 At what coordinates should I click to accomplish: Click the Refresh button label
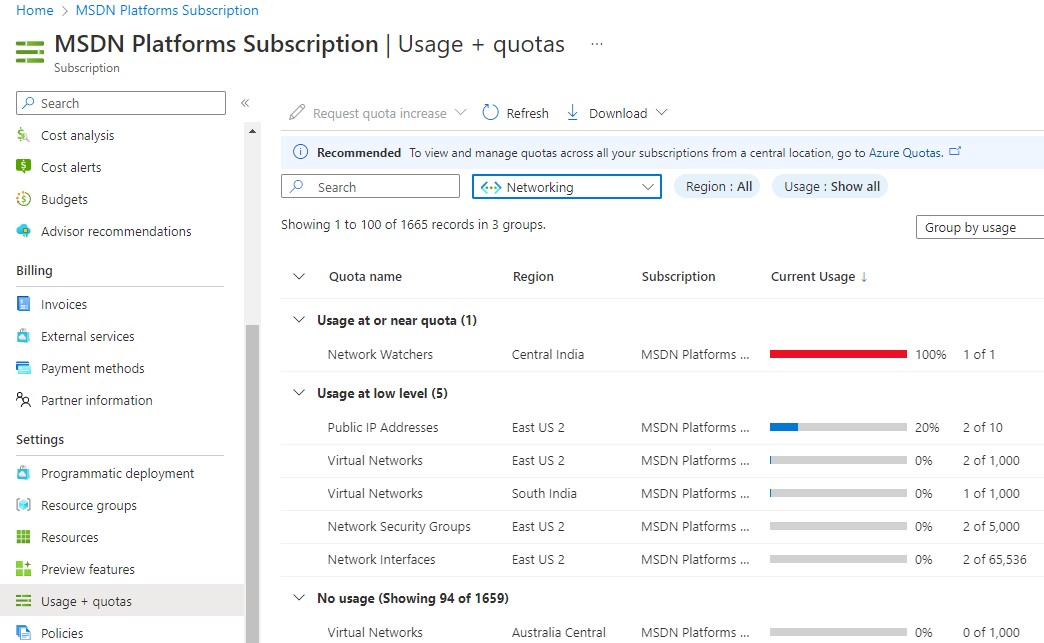[x=527, y=113]
